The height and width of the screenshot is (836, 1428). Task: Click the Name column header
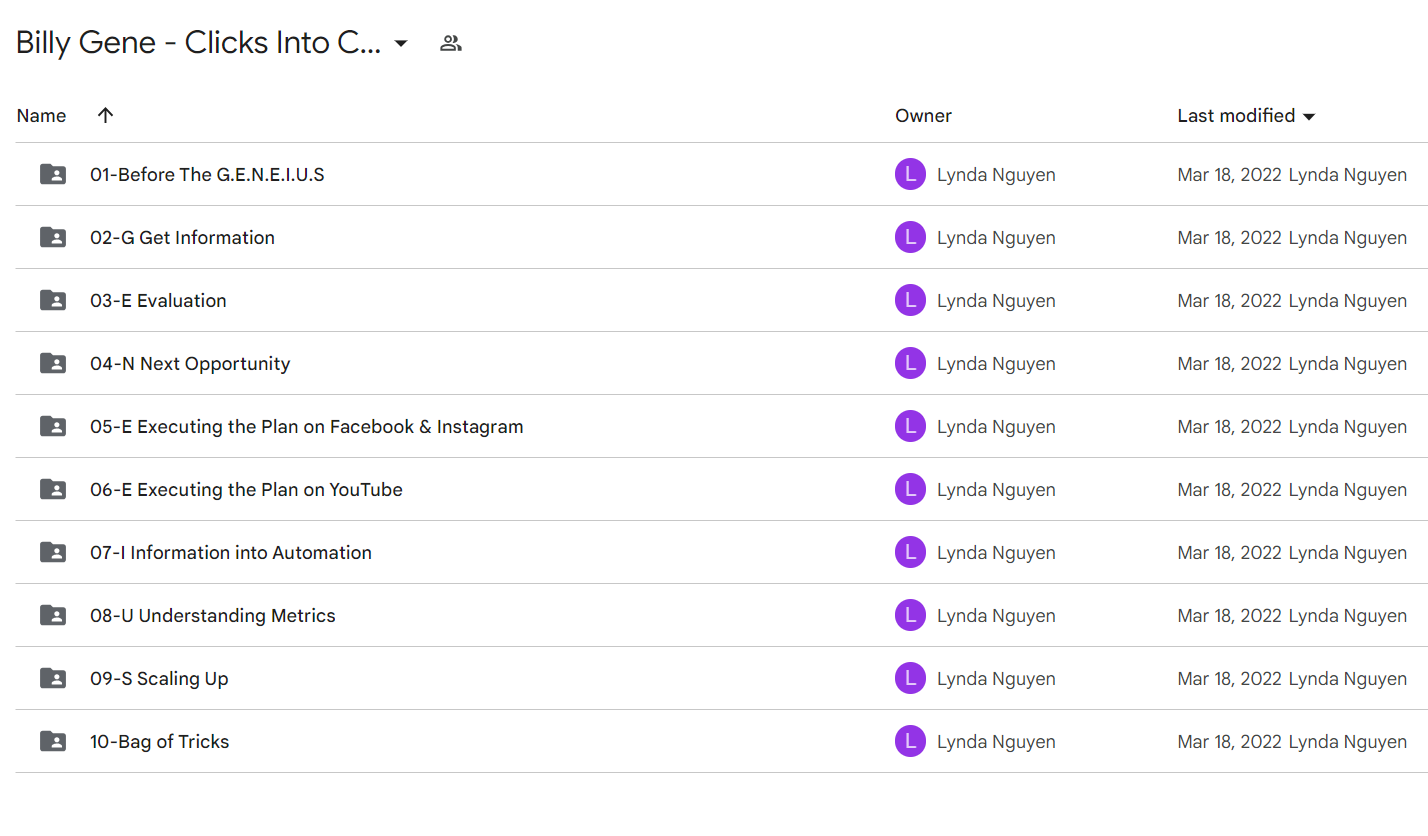click(41, 115)
